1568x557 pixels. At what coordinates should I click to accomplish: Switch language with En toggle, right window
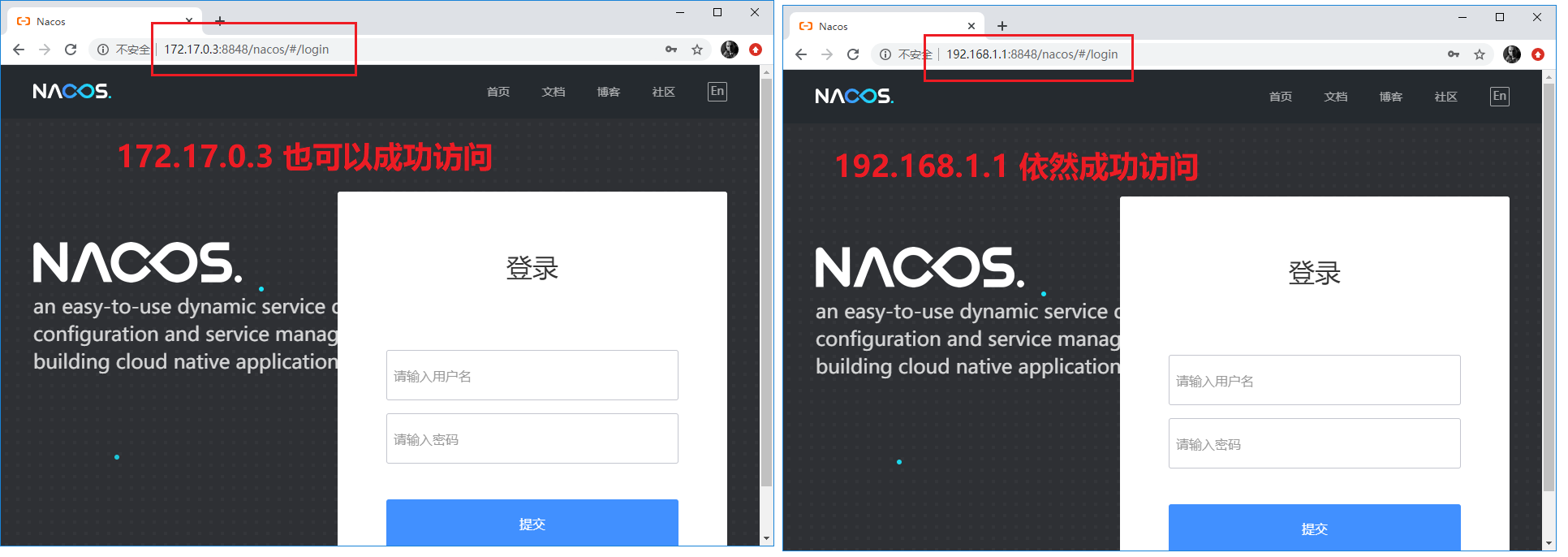(1500, 96)
